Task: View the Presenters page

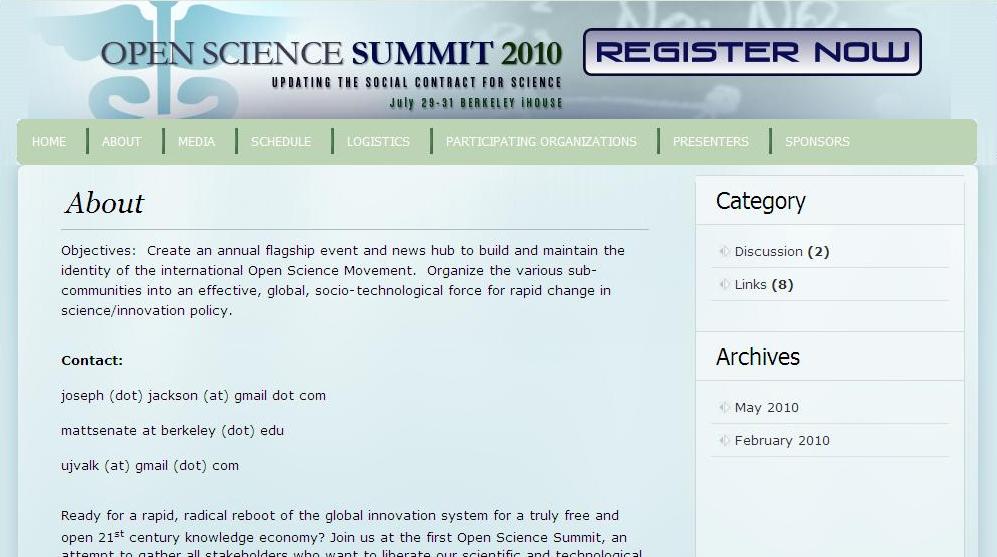Action: coord(711,142)
